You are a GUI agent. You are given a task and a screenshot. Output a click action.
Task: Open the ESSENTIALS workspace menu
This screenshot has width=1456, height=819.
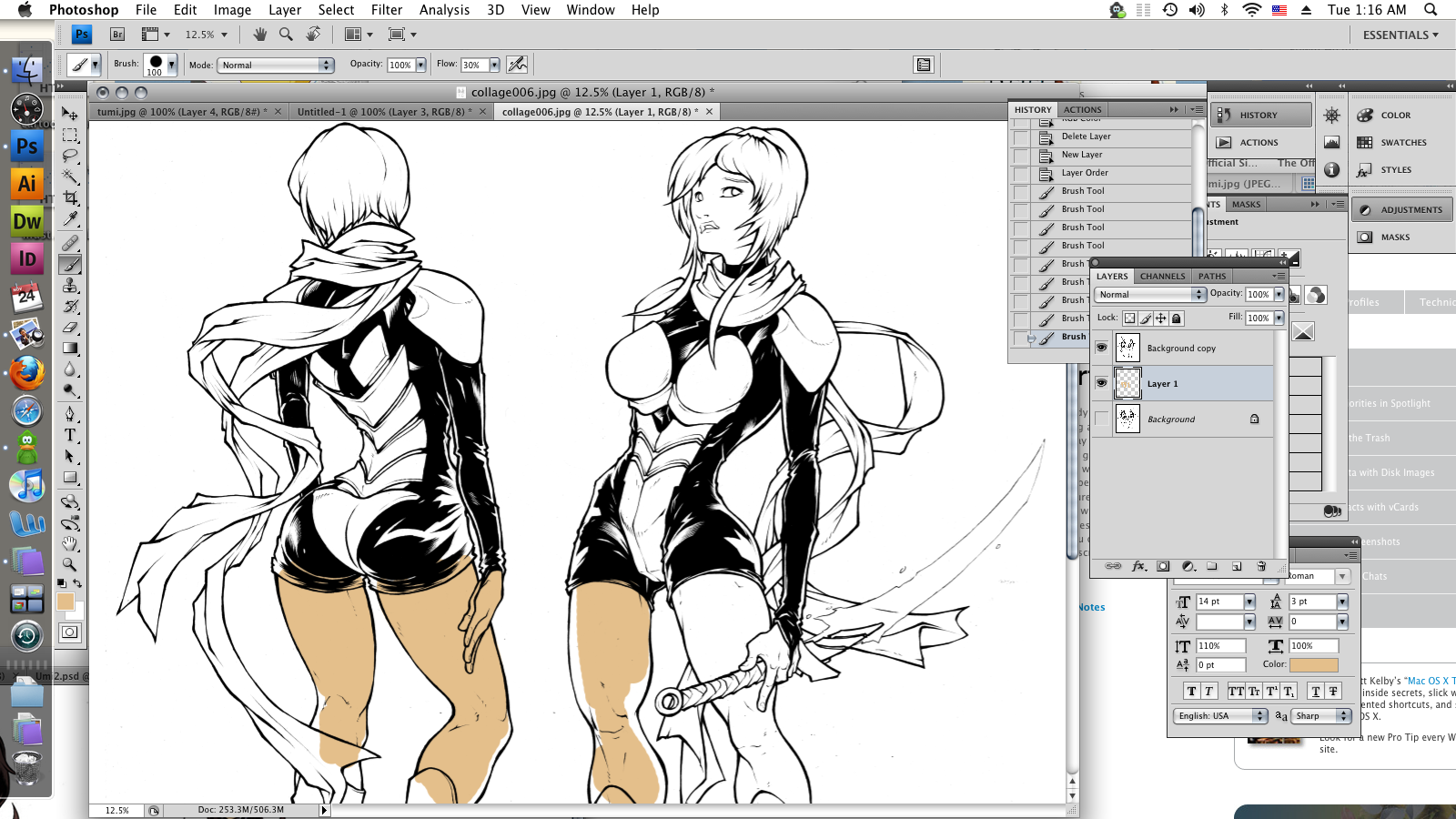tap(1400, 35)
